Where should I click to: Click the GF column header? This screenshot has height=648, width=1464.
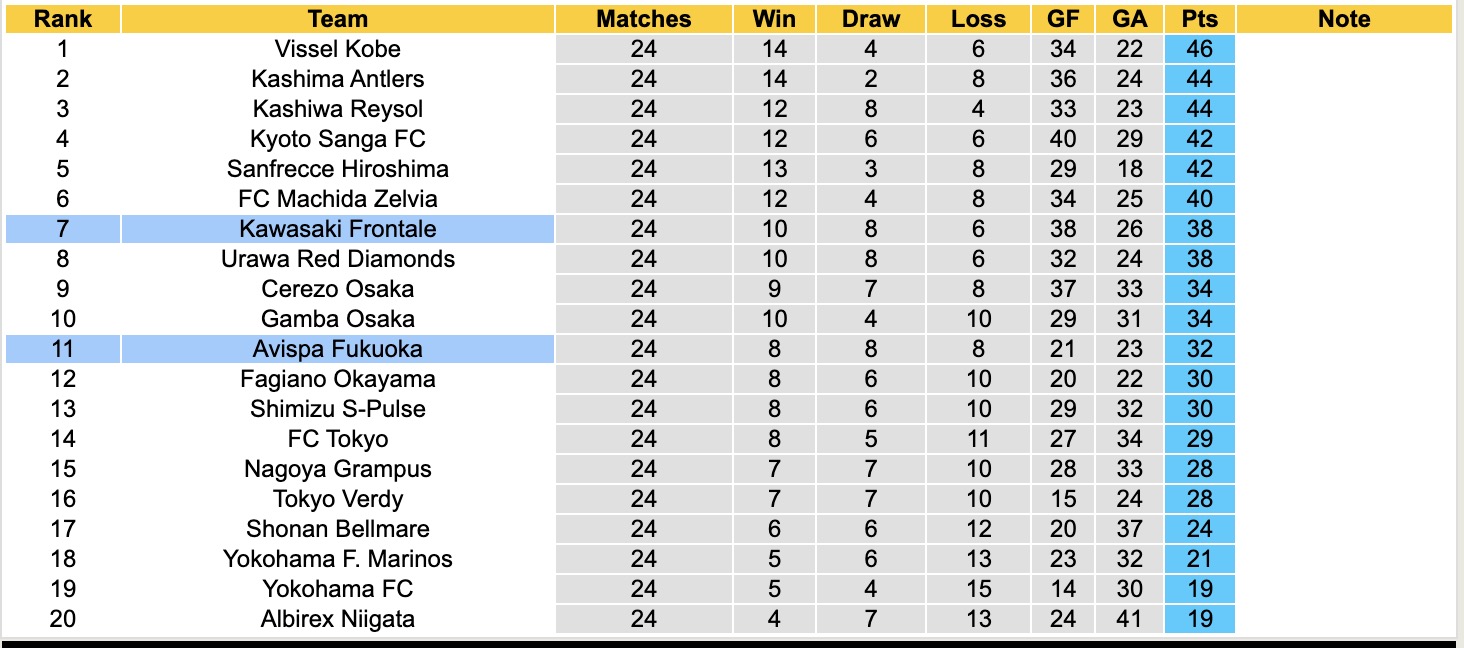pyautogui.click(x=1063, y=19)
